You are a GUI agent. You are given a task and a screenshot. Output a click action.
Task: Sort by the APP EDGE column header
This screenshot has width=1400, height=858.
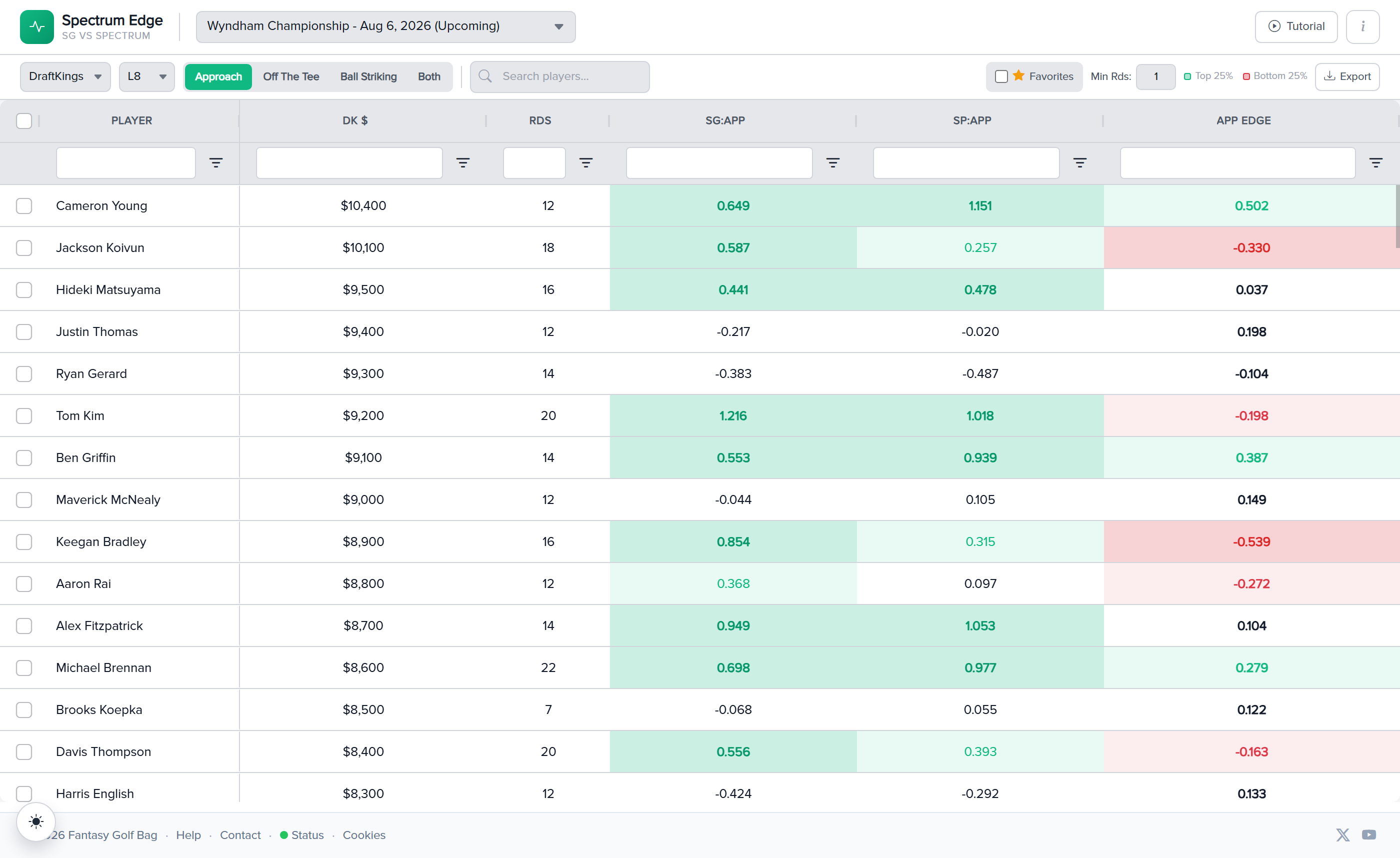[x=1243, y=120]
